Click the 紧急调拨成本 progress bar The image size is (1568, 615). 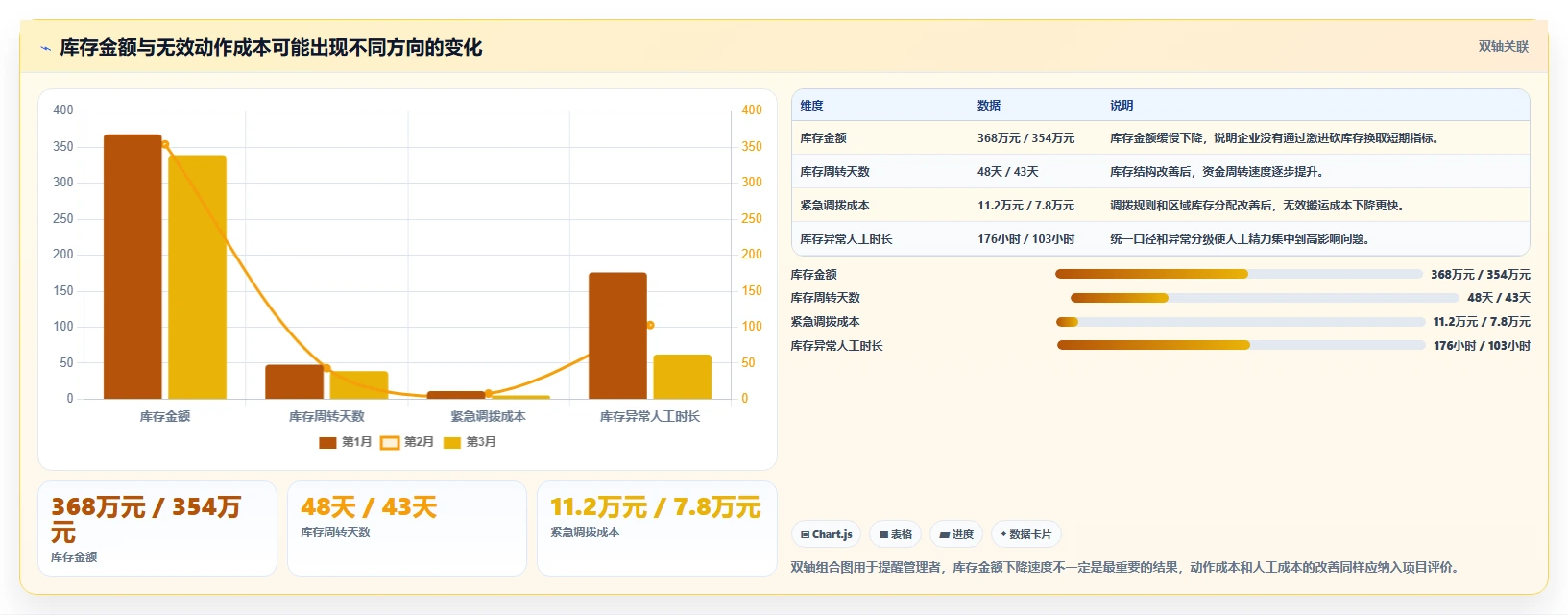(1241, 322)
